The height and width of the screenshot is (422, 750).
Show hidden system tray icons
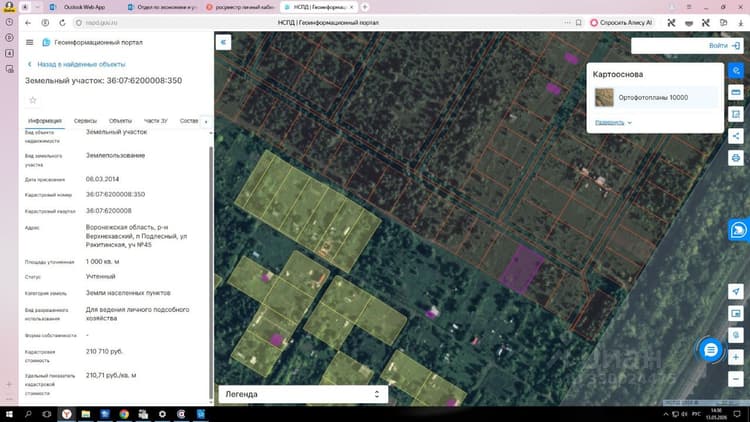pyautogui.click(x=665, y=414)
